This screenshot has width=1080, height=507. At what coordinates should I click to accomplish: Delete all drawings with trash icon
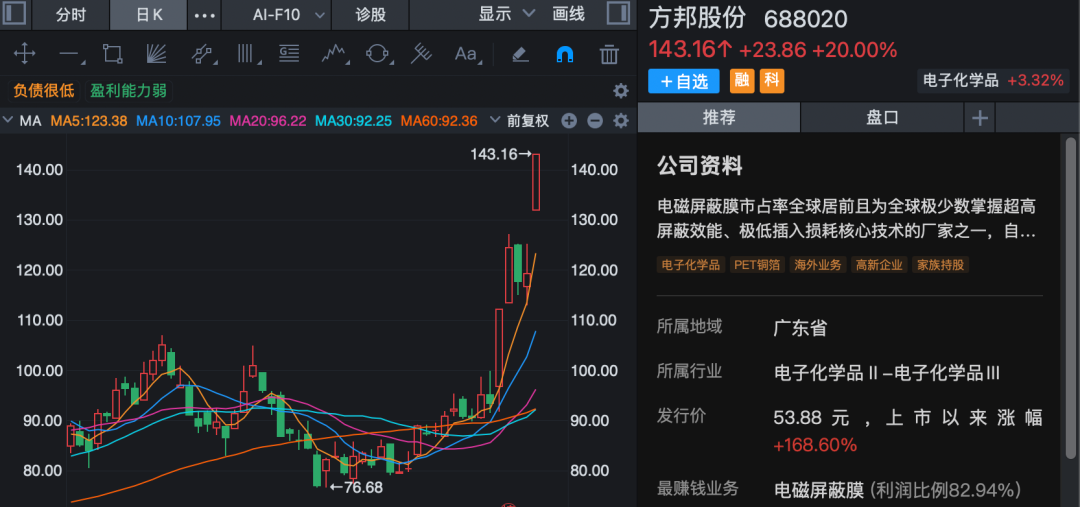click(x=609, y=54)
